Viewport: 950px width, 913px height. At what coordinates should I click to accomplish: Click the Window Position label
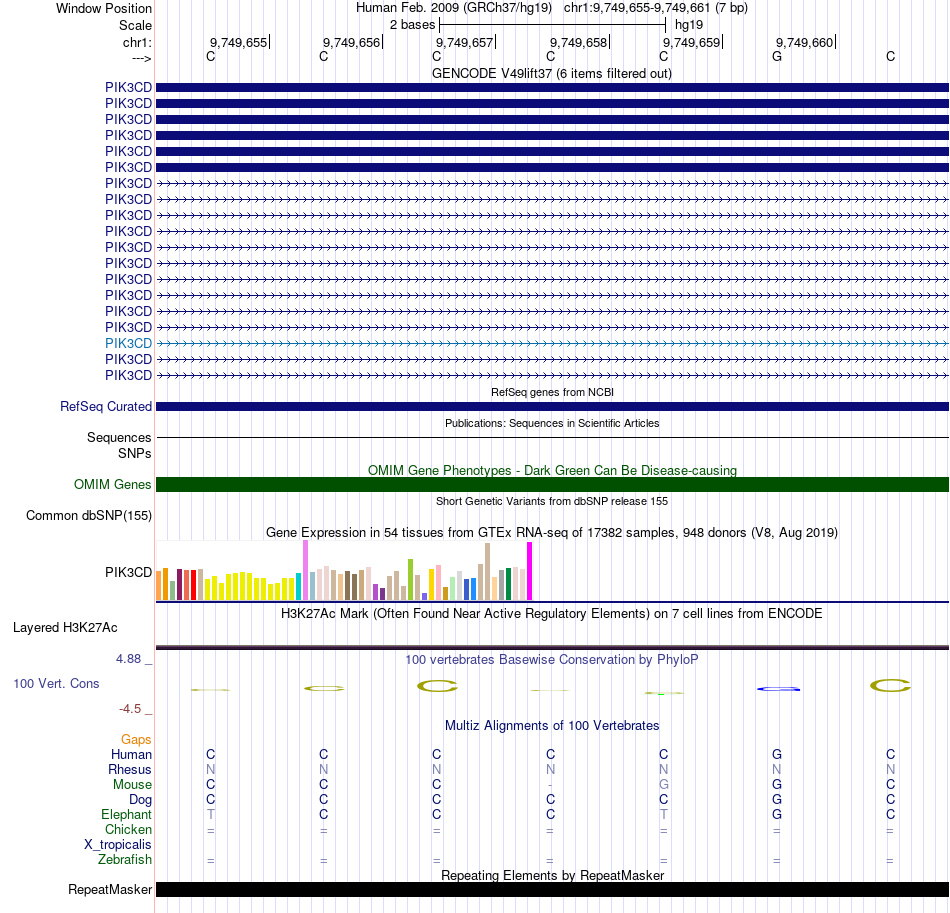(x=104, y=8)
